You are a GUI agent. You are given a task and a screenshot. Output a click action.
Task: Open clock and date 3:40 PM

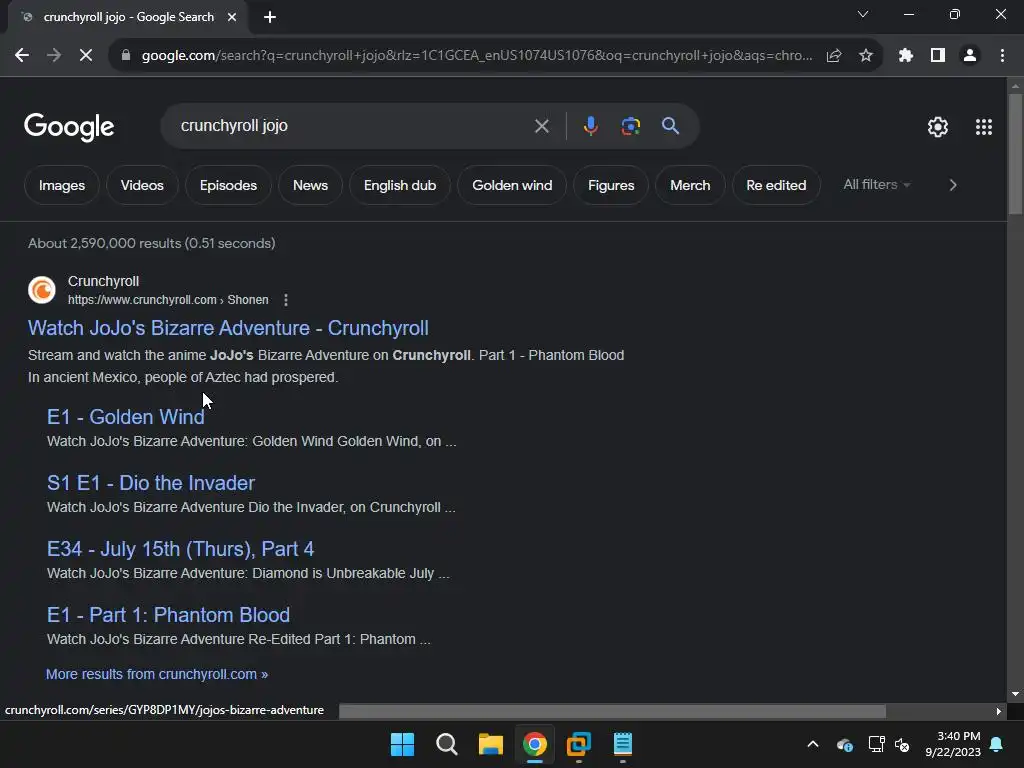coord(953,744)
